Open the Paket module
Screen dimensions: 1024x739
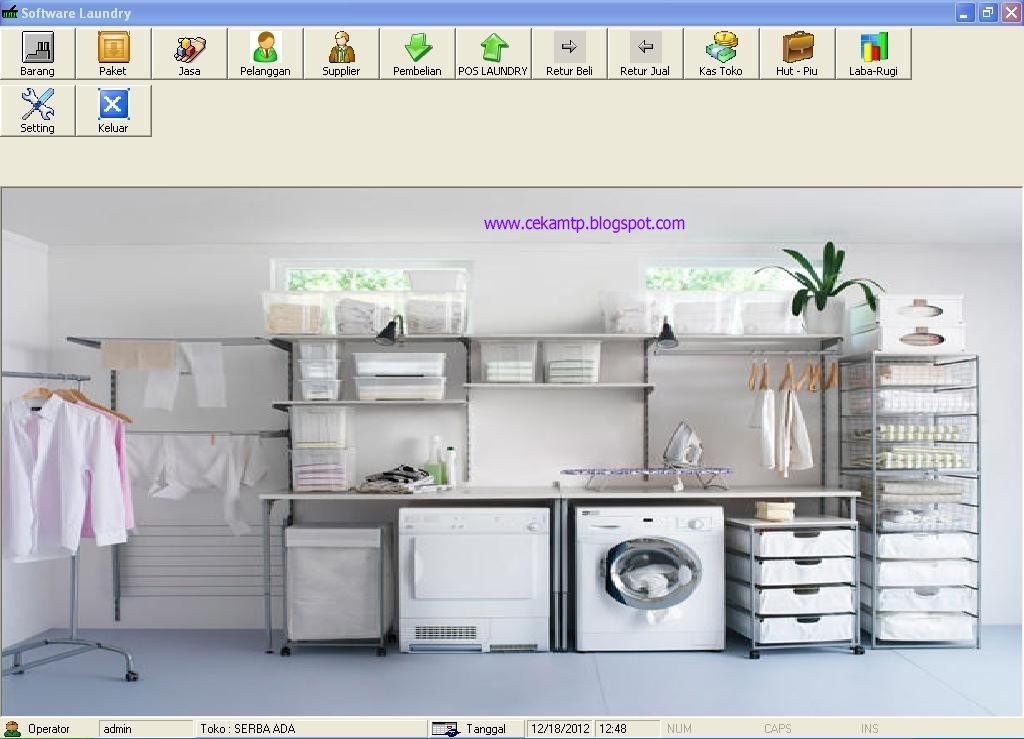pyautogui.click(x=113, y=54)
